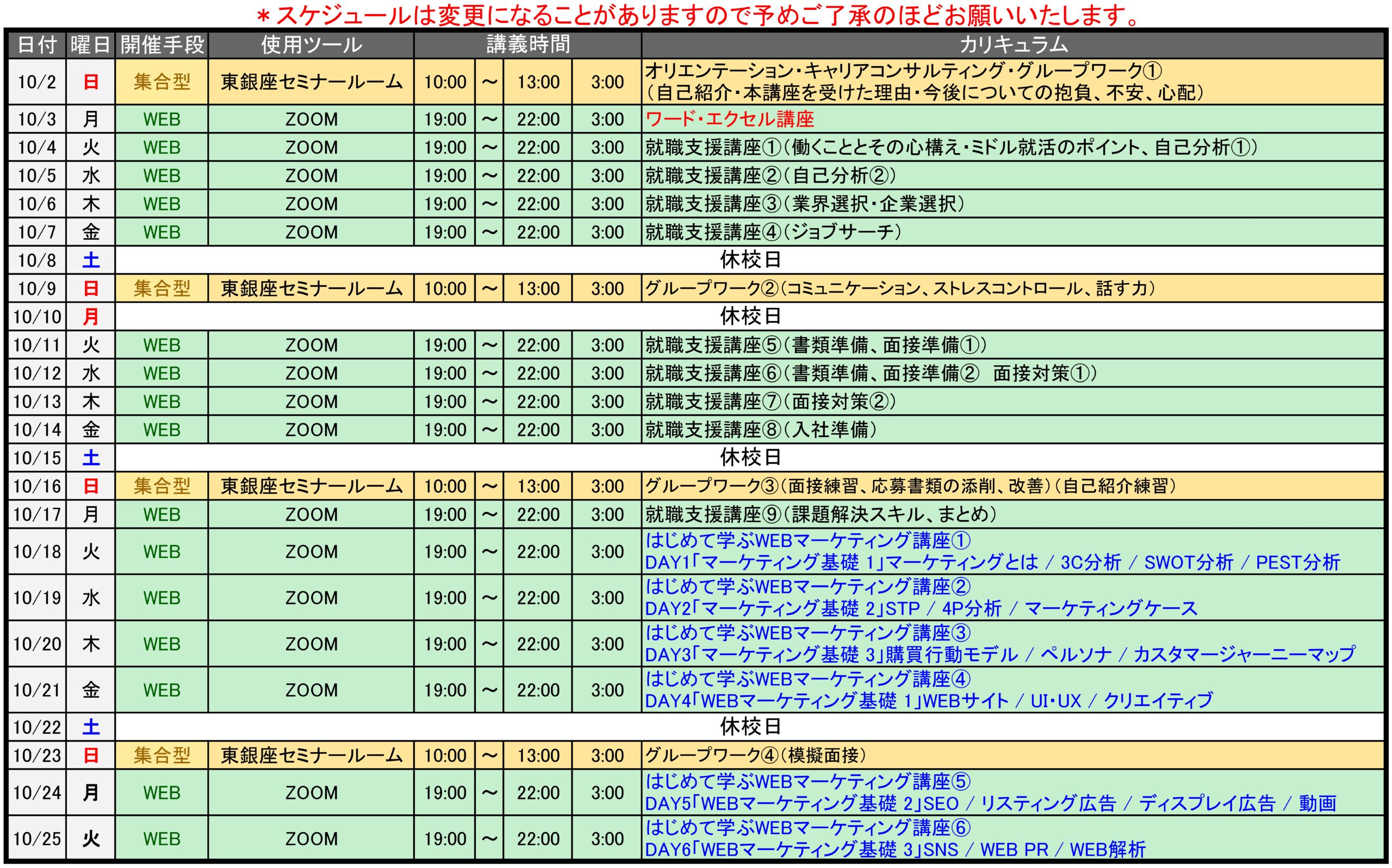Select the 10/2 date cell
The width and height of the screenshot is (1392, 868).
point(38,82)
